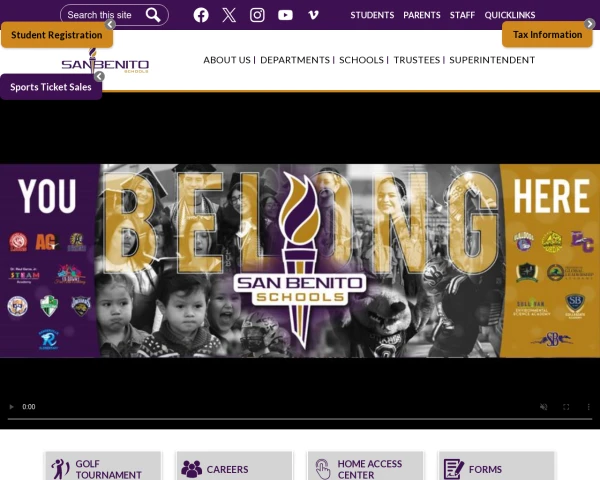The image size is (600, 480).
Task: Open the Forms tile
Action: point(497,466)
